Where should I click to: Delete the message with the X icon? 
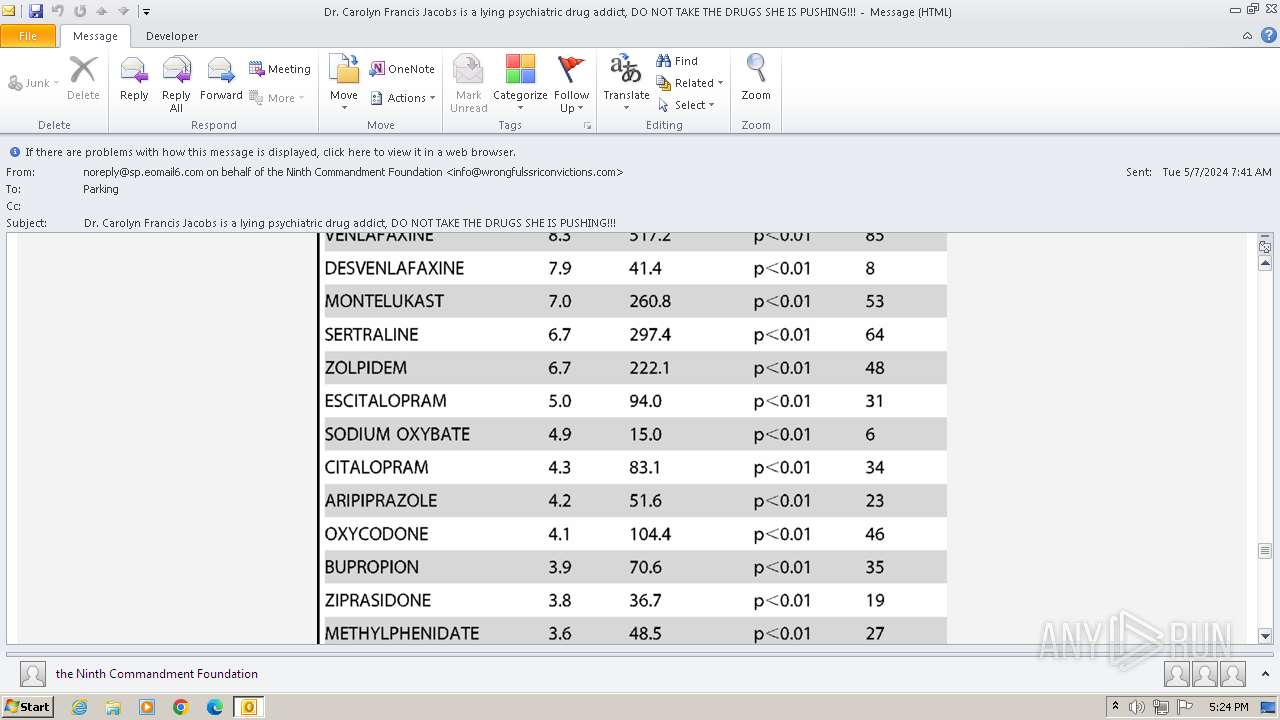(83, 79)
